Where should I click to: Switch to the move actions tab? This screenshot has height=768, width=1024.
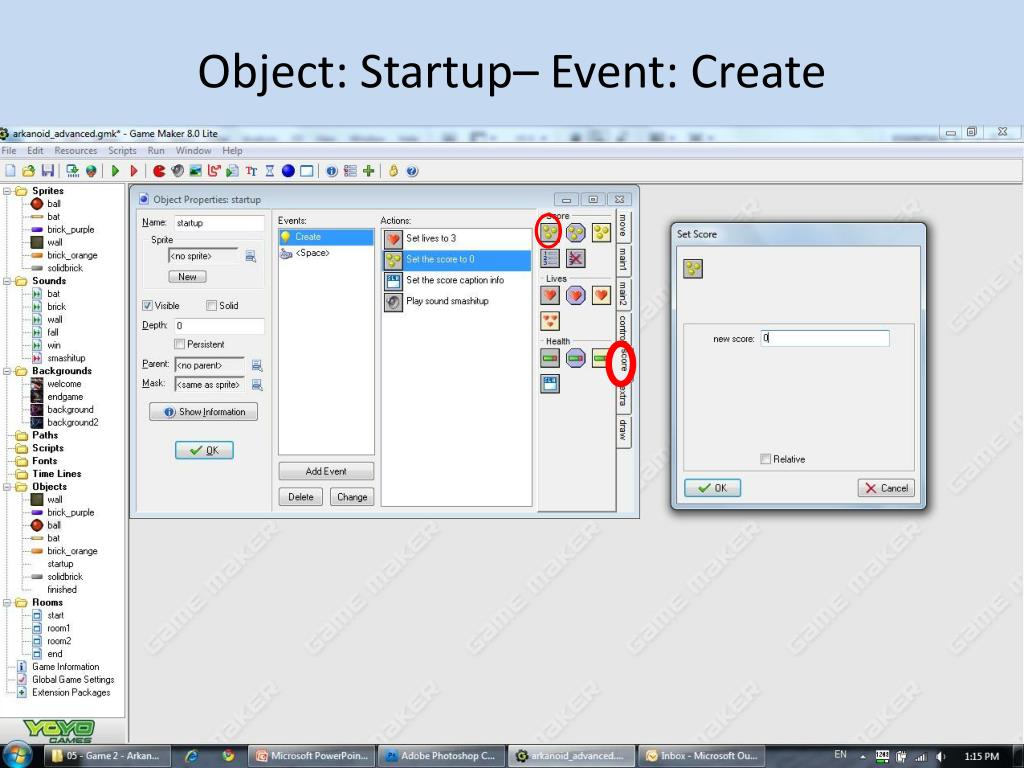pos(623,225)
